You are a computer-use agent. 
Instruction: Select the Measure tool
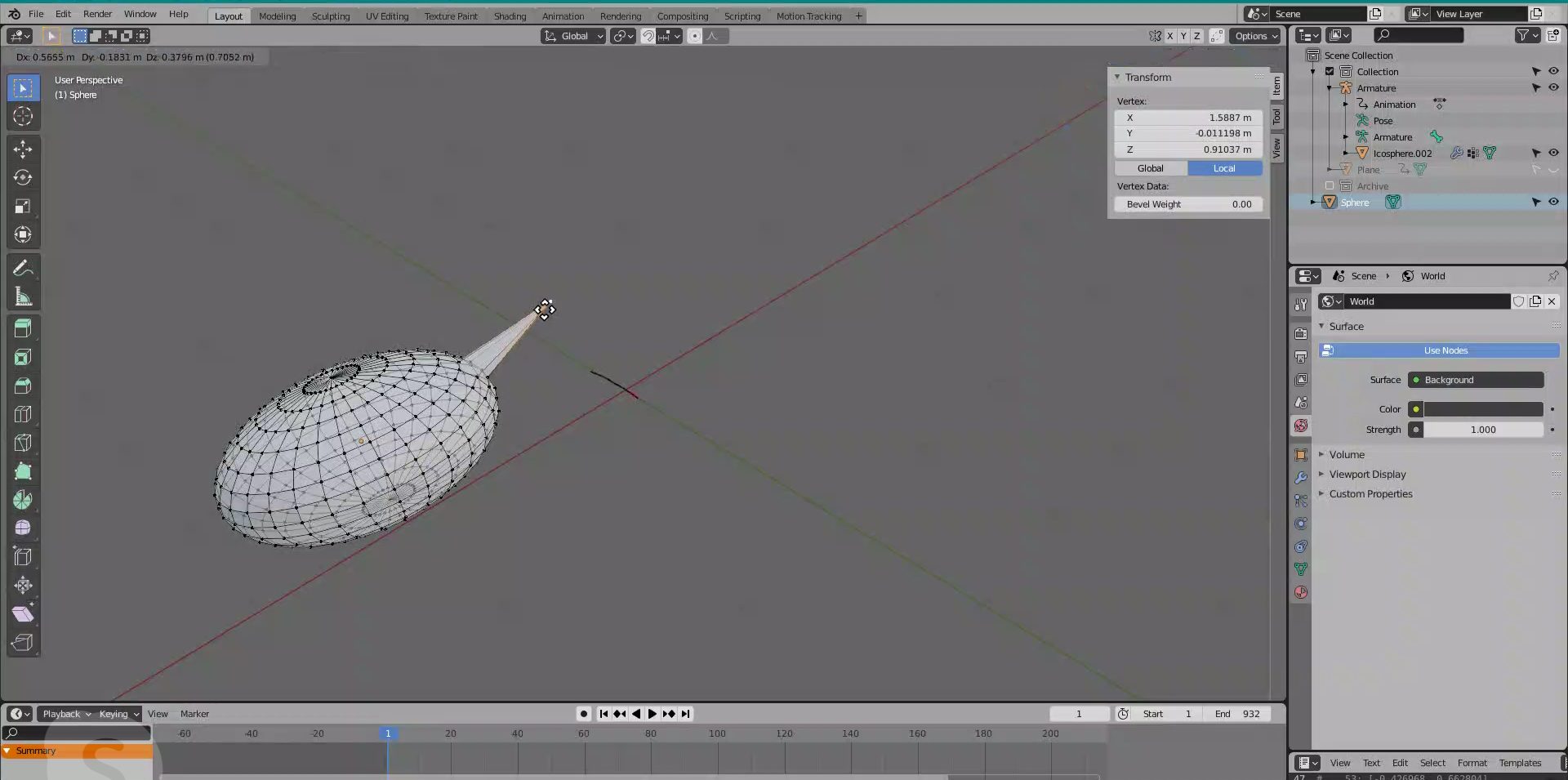coord(23,297)
